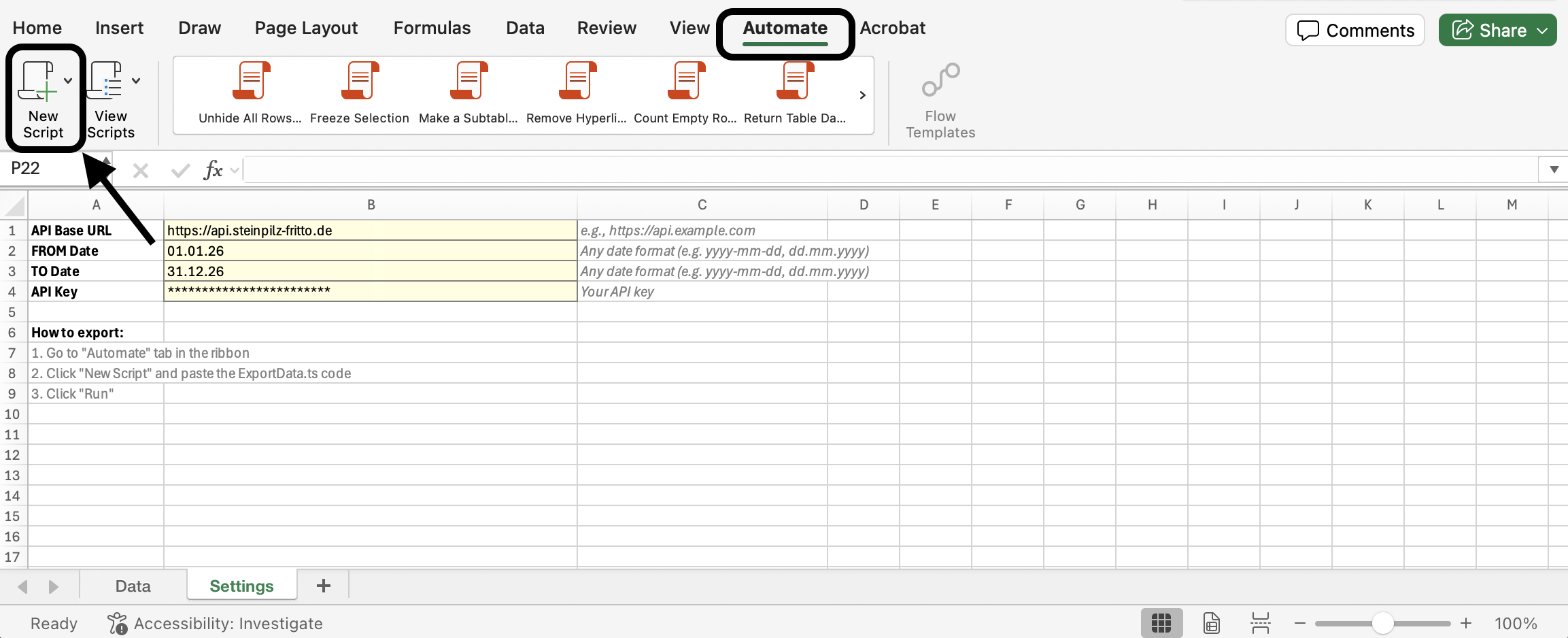Expand the script gallery chevron
1568x638 pixels.
(862, 95)
